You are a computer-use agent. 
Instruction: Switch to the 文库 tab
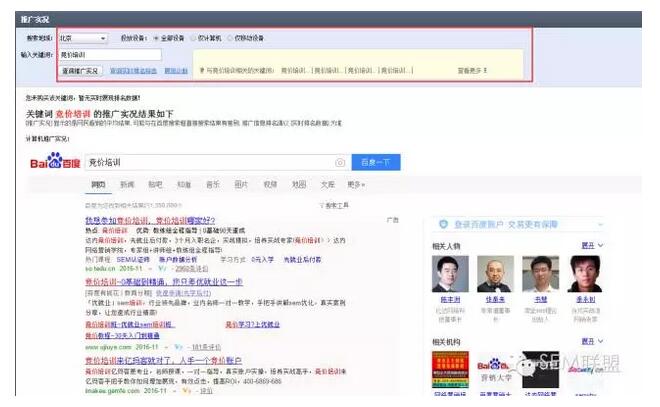pos(327,184)
